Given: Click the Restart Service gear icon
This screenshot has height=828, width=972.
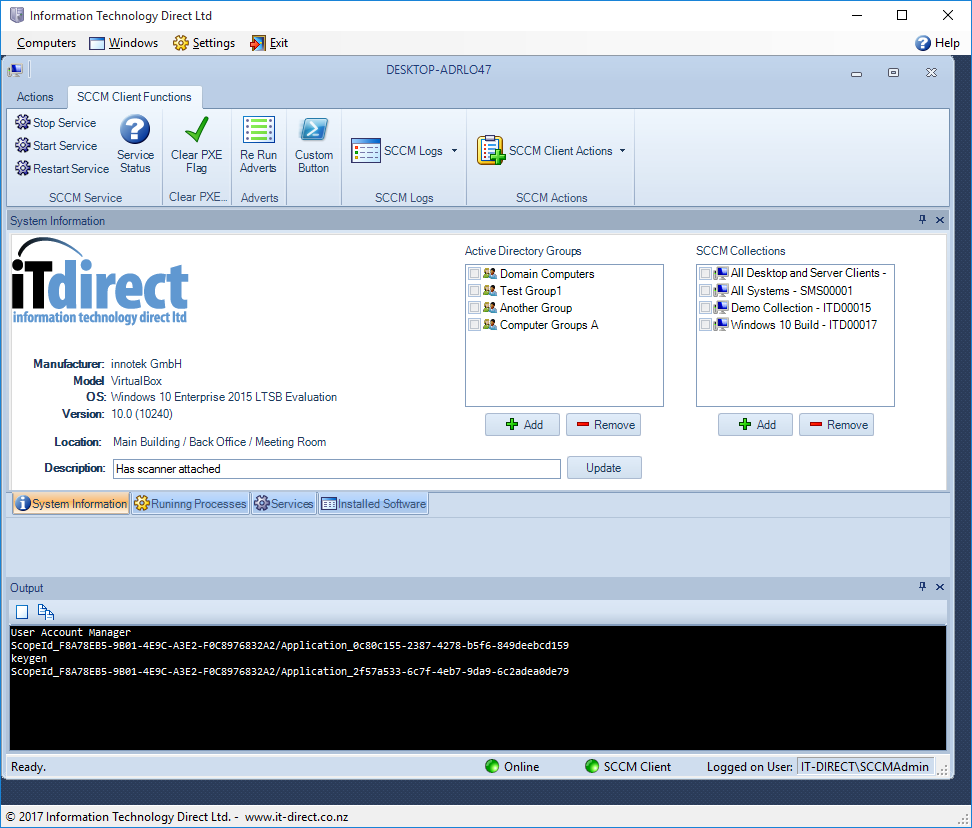Looking at the screenshot, I should pos(23,169).
